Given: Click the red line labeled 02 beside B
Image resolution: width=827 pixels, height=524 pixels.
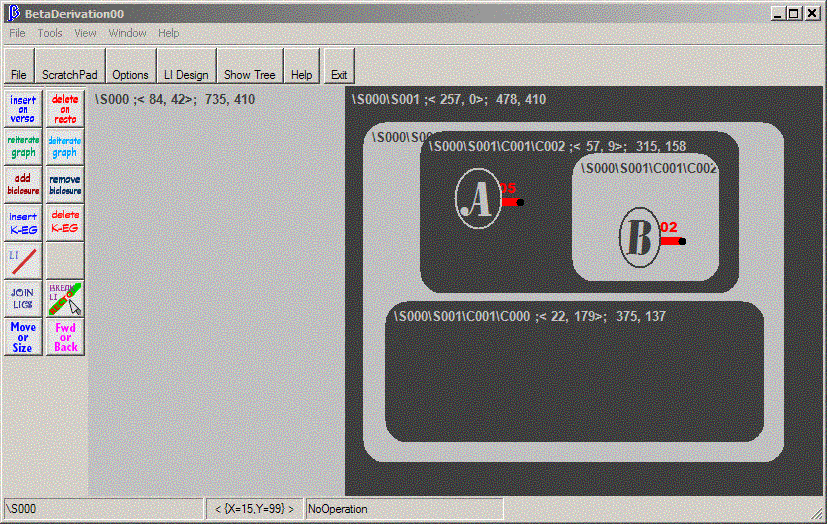Looking at the screenshot, I should click(x=669, y=241).
